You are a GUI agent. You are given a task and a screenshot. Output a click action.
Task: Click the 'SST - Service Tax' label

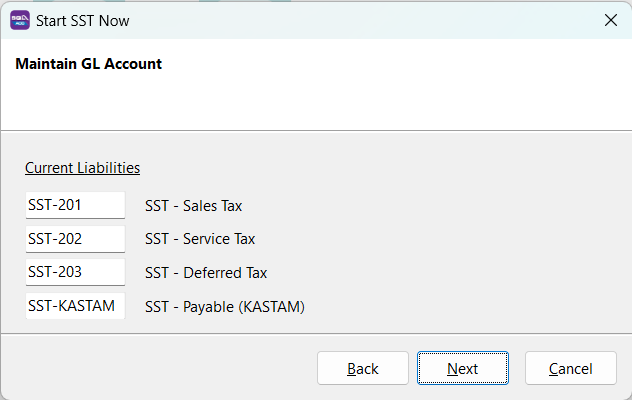(x=199, y=239)
